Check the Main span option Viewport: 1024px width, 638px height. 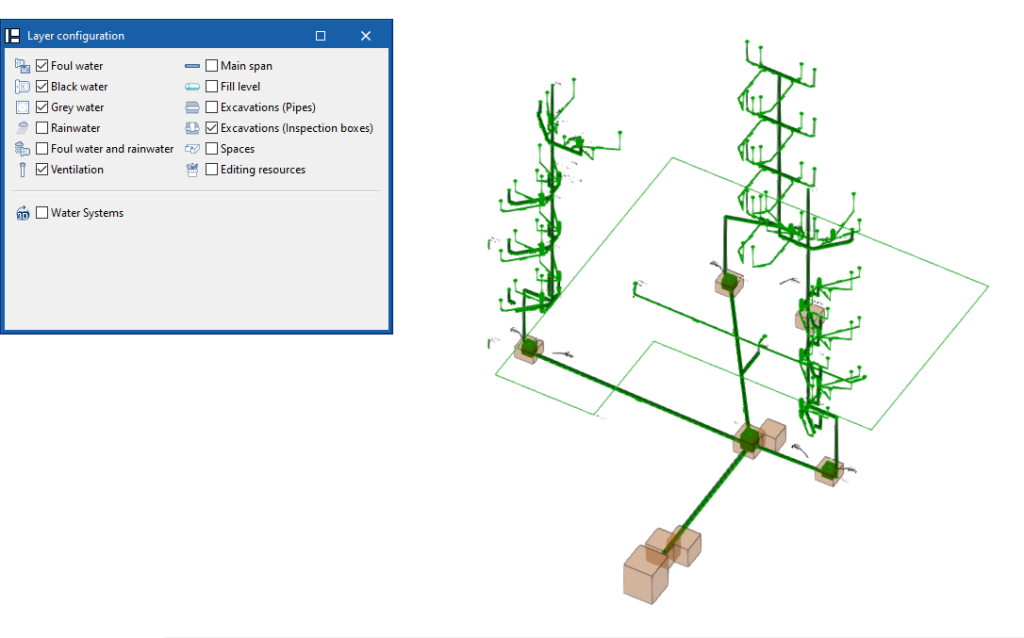coord(210,65)
